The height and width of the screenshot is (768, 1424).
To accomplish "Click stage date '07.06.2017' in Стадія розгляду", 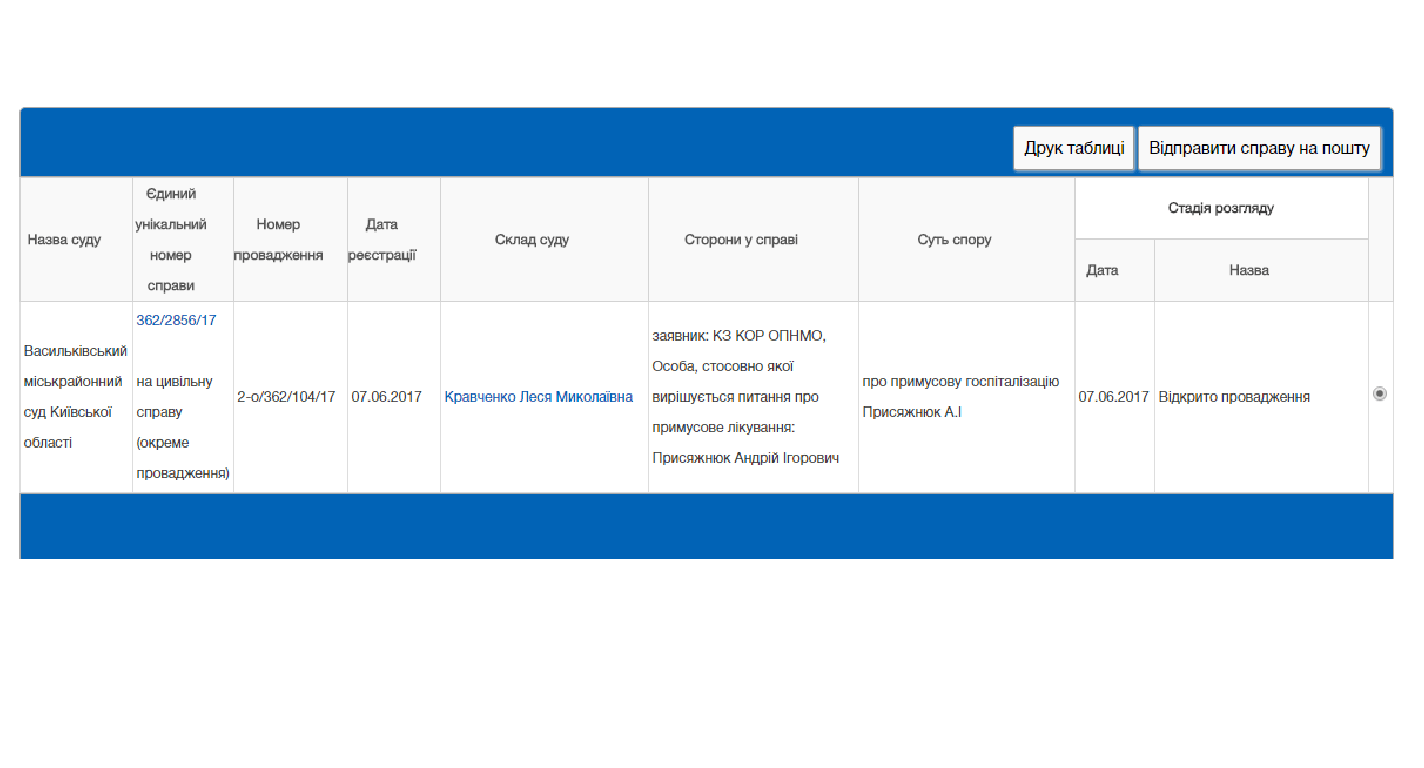I will 1113,397.
